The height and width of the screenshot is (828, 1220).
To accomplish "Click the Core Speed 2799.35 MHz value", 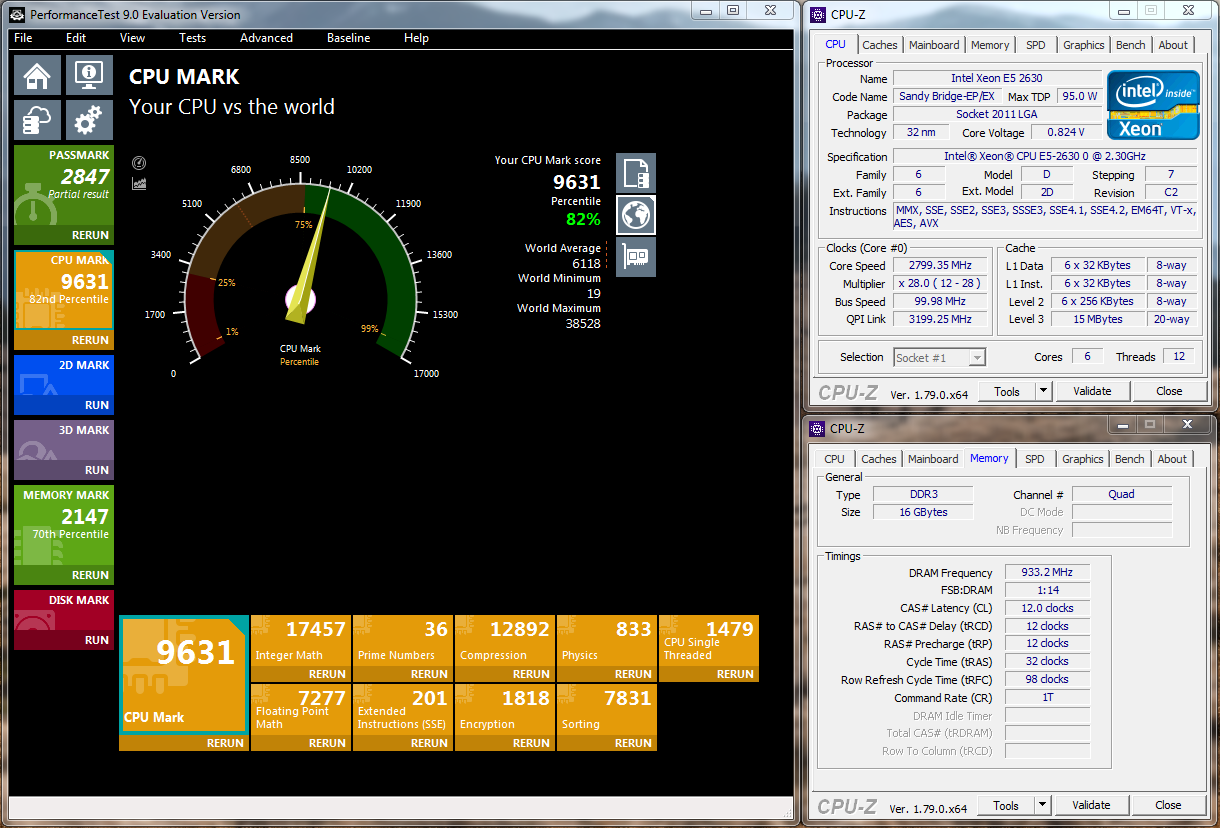I will 939,266.
